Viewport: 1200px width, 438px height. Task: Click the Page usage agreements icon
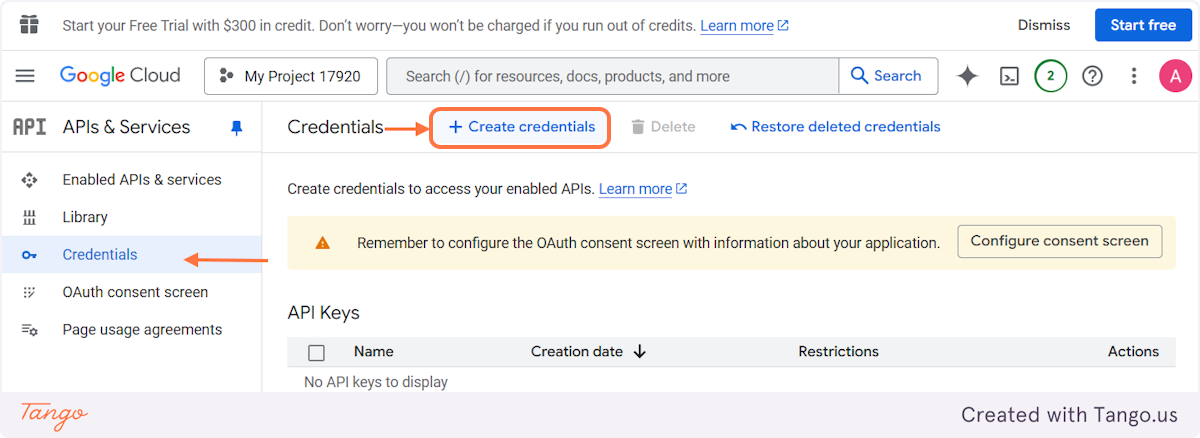point(29,330)
